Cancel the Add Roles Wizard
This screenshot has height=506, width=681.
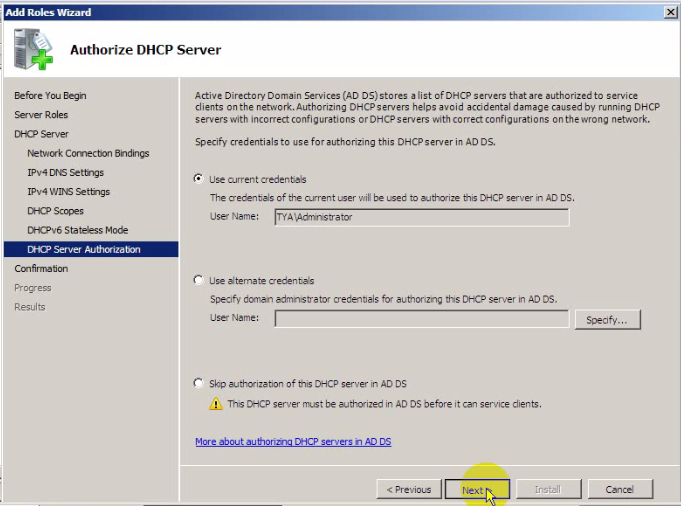[x=620, y=489]
